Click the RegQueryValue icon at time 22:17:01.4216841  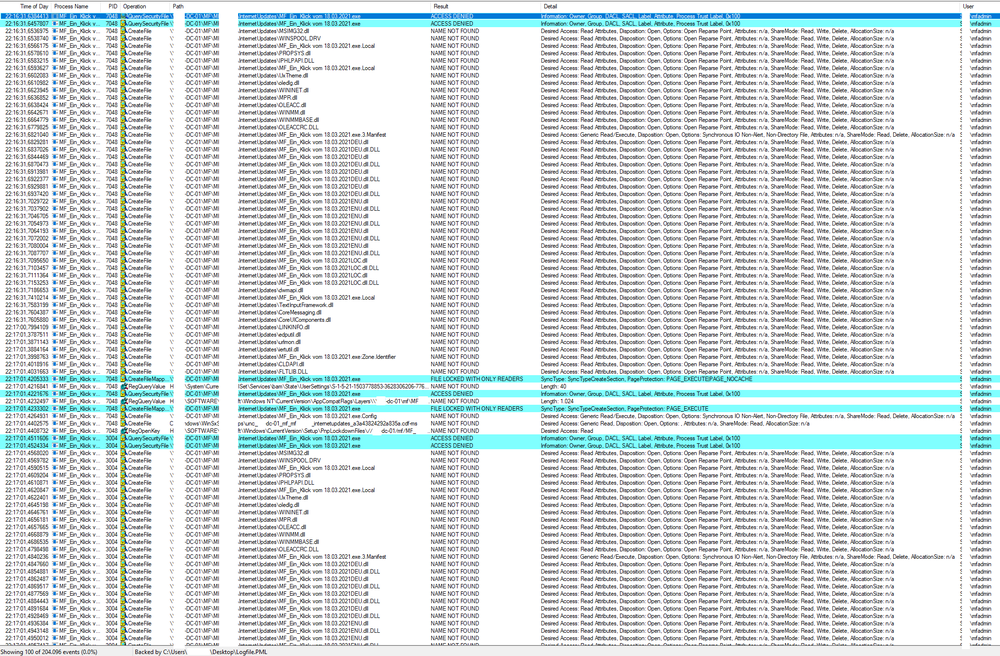point(125,386)
